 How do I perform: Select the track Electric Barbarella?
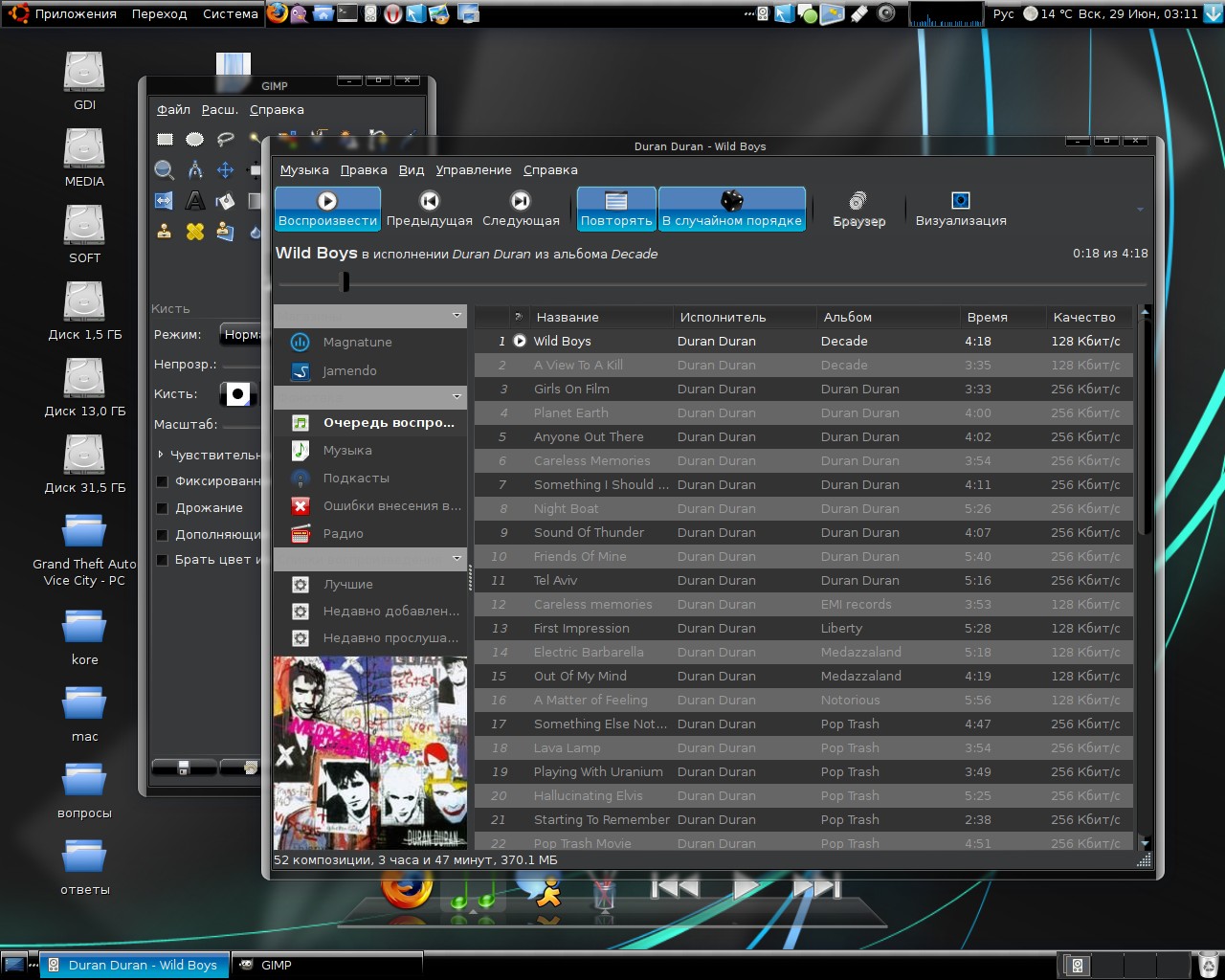[804, 652]
